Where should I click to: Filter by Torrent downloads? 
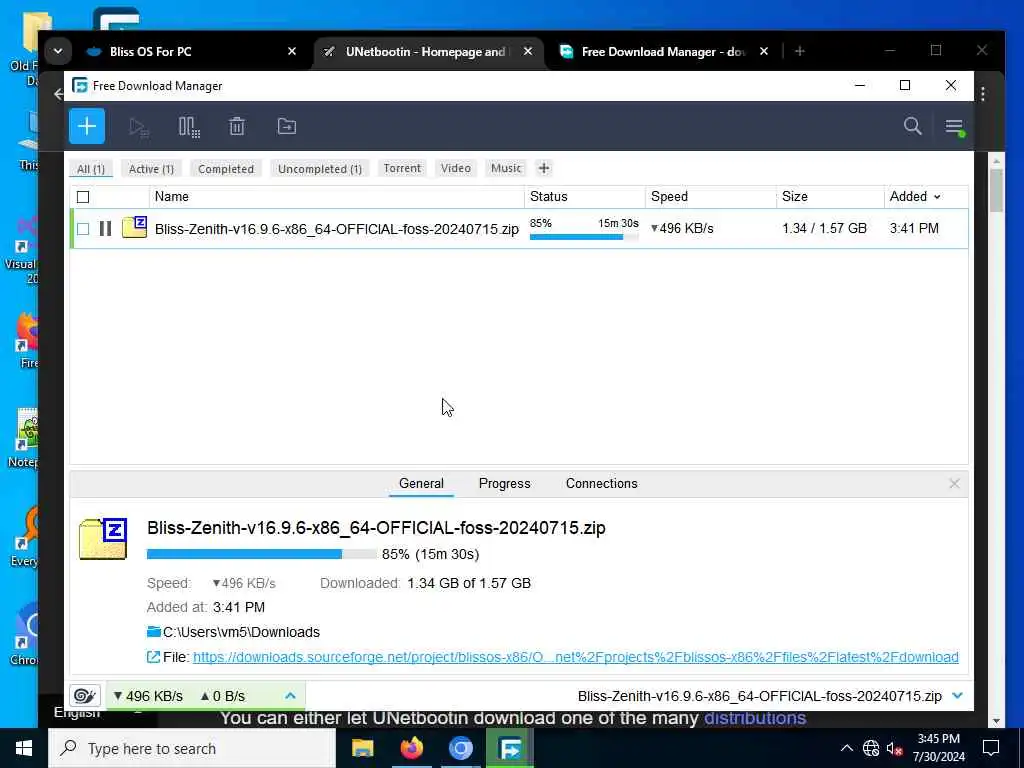click(x=402, y=168)
